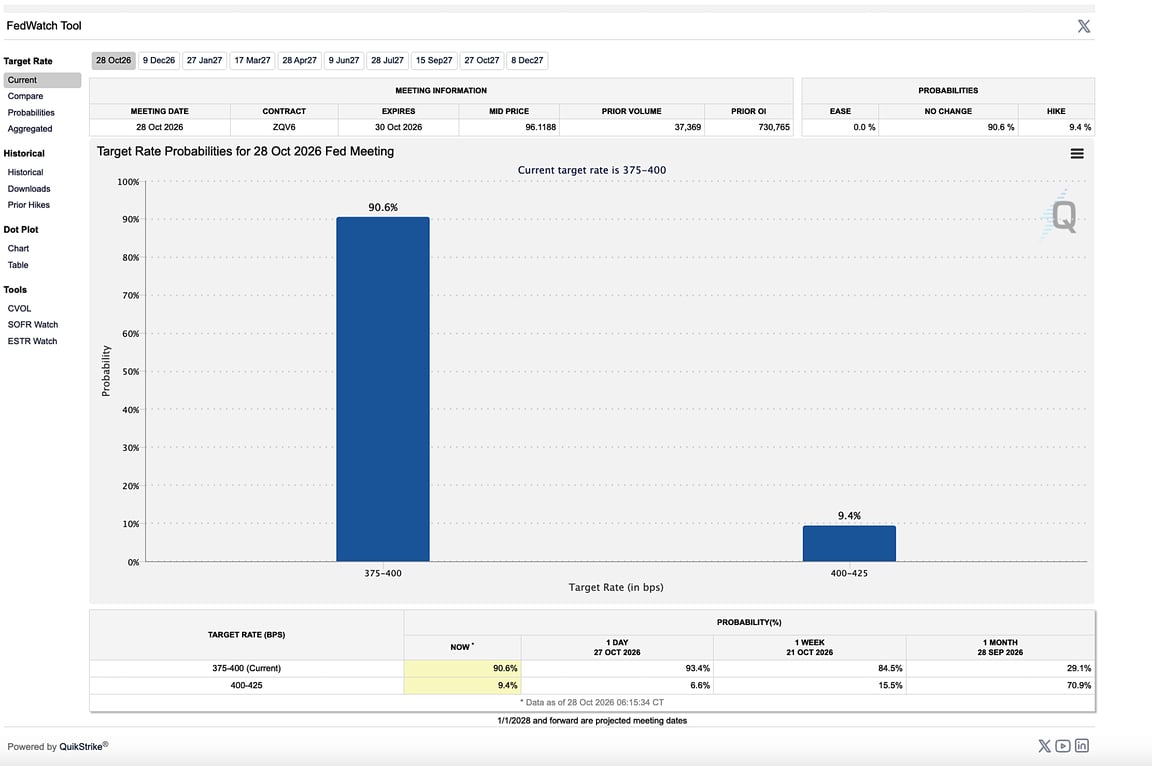1152x766 pixels.
Task: Open the X icon in the footer
Action: [1044, 746]
